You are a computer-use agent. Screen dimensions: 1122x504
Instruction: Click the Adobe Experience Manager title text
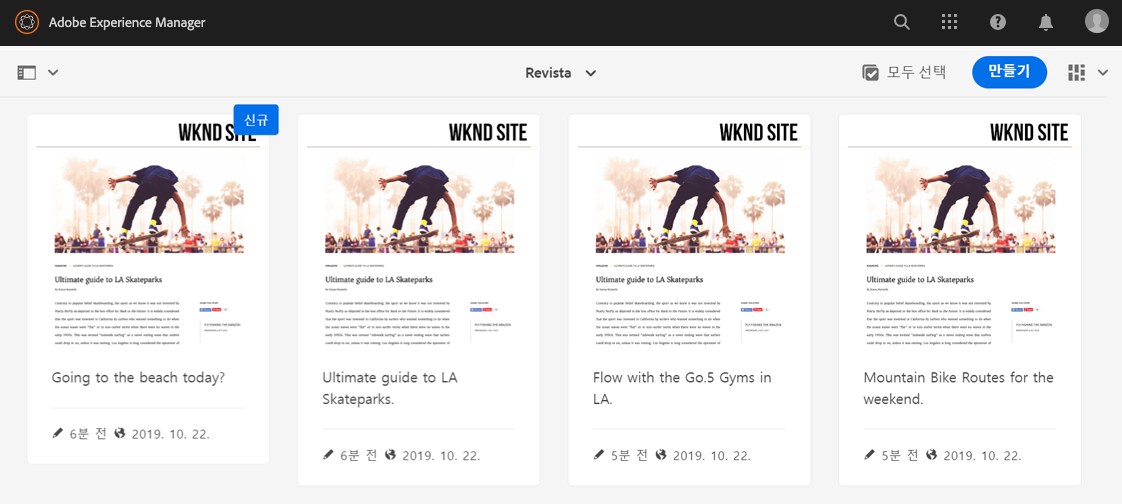point(127,23)
